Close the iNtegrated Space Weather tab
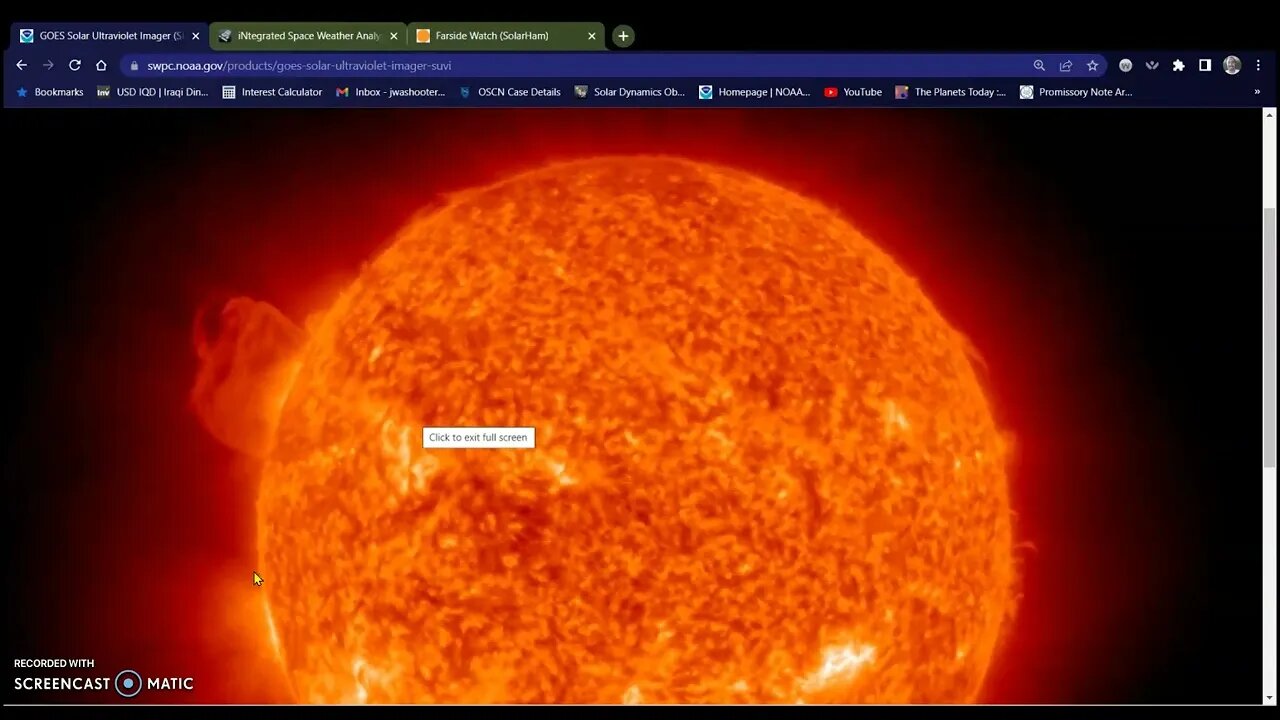 (x=393, y=36)
